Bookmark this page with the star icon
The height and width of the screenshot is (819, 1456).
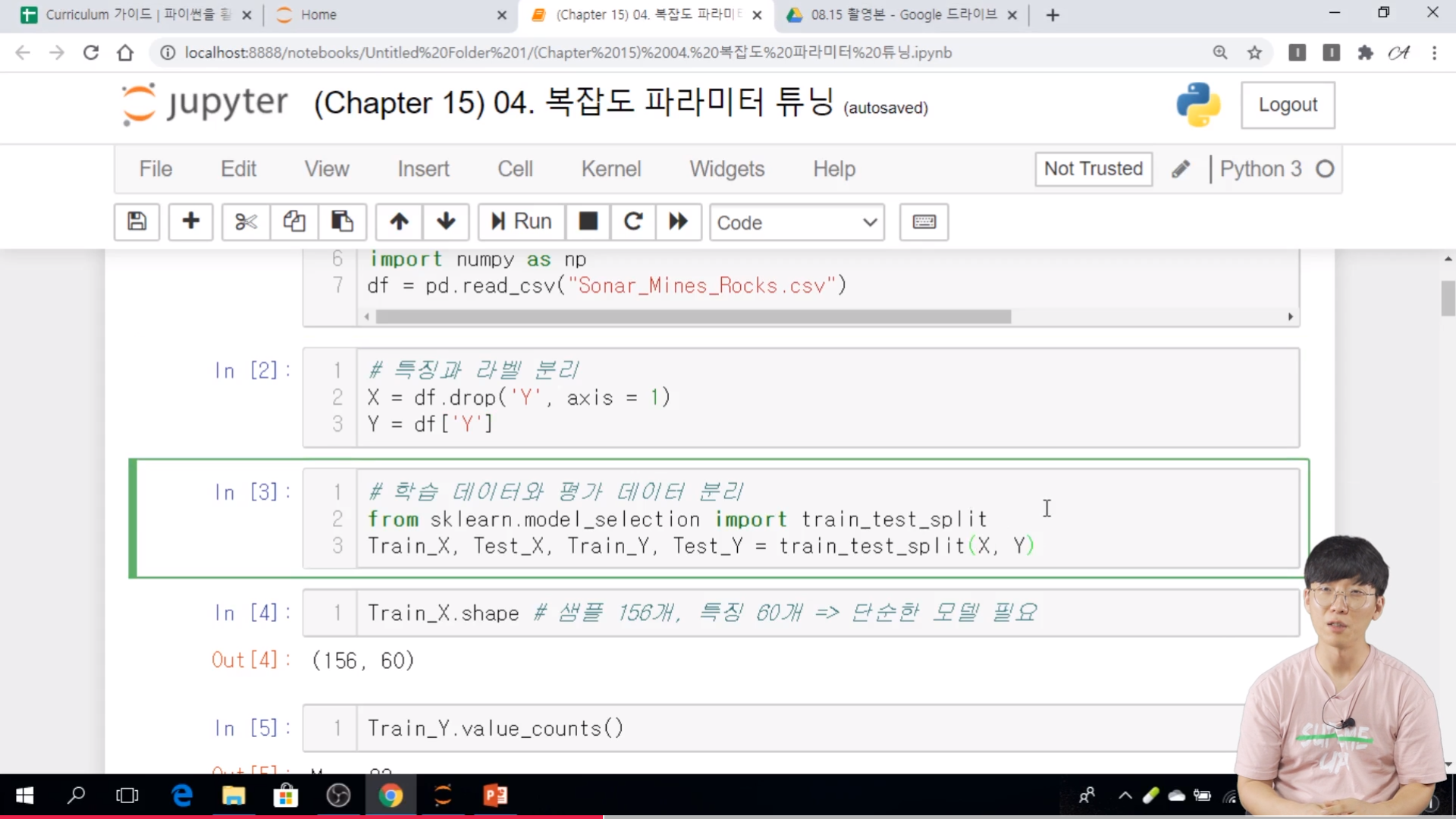(x=1254, y=52)
